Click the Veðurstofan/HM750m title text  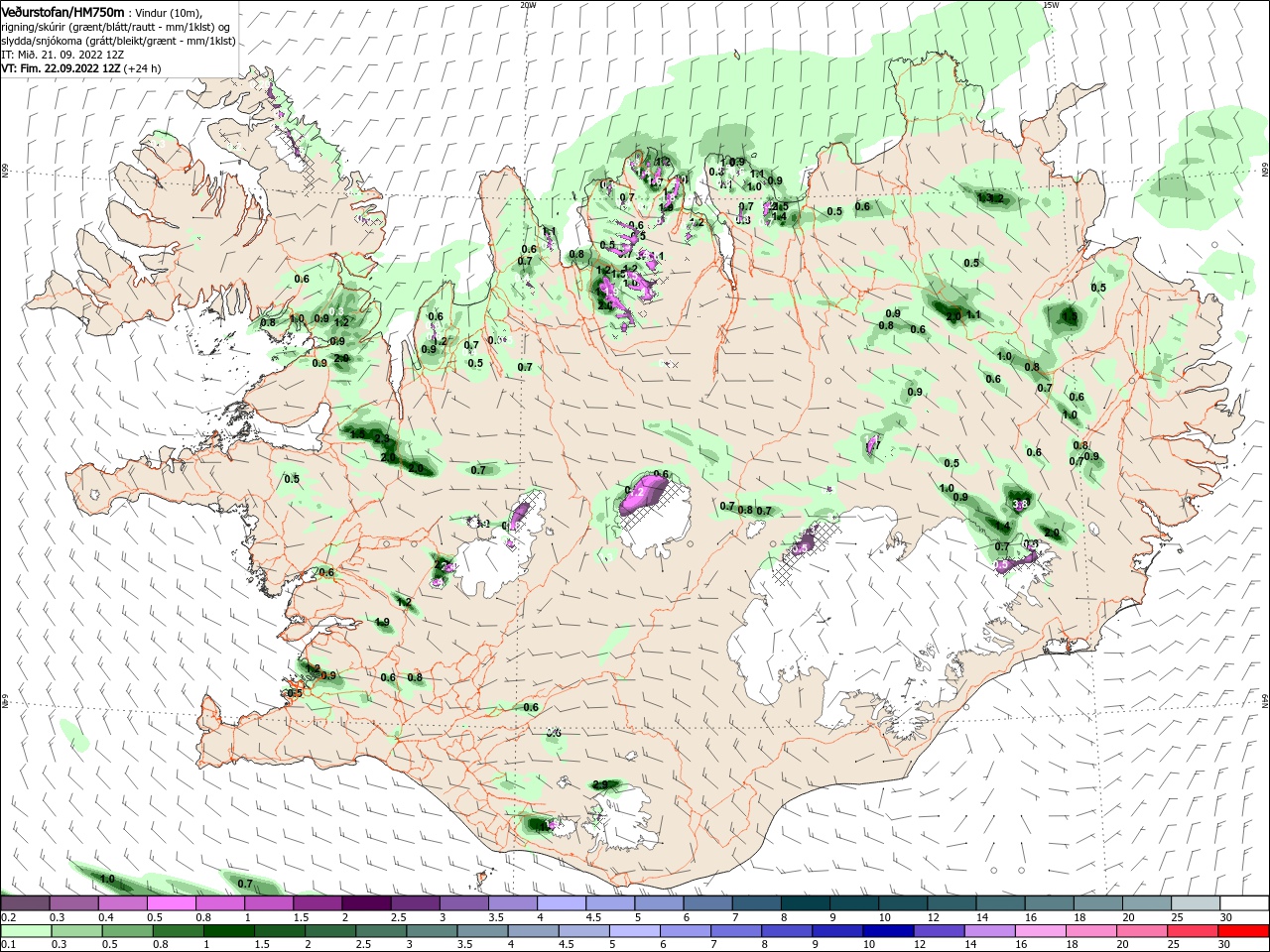[x=63, y=11]
